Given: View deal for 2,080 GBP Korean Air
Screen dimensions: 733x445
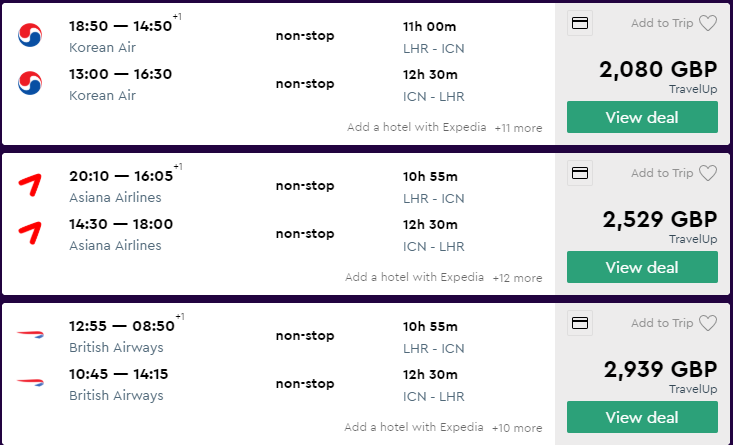Looking at the screenshot, I should [x=642, y=117].
